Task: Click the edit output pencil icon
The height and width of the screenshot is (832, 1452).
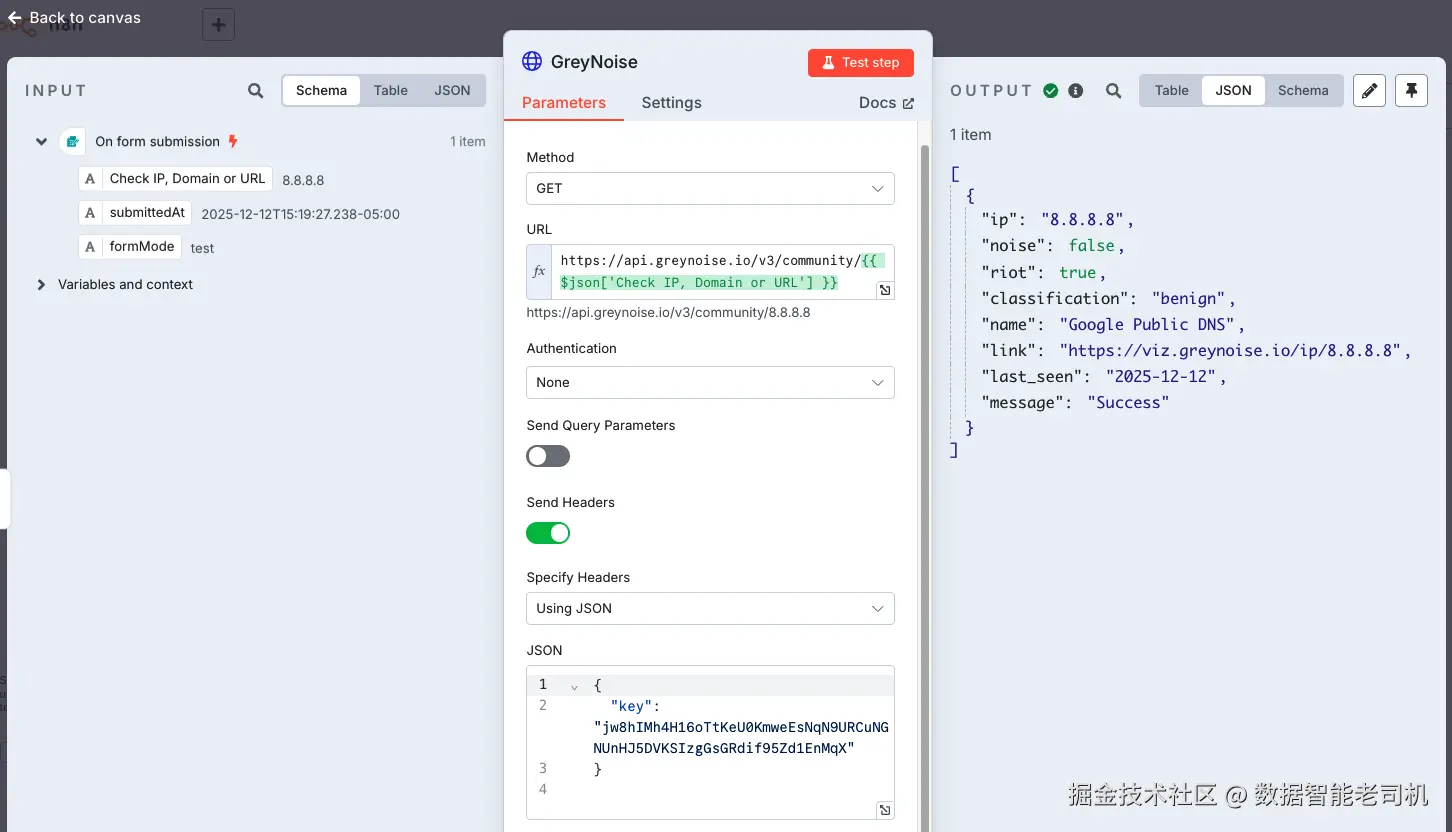Action: (x=1369, y=91)
